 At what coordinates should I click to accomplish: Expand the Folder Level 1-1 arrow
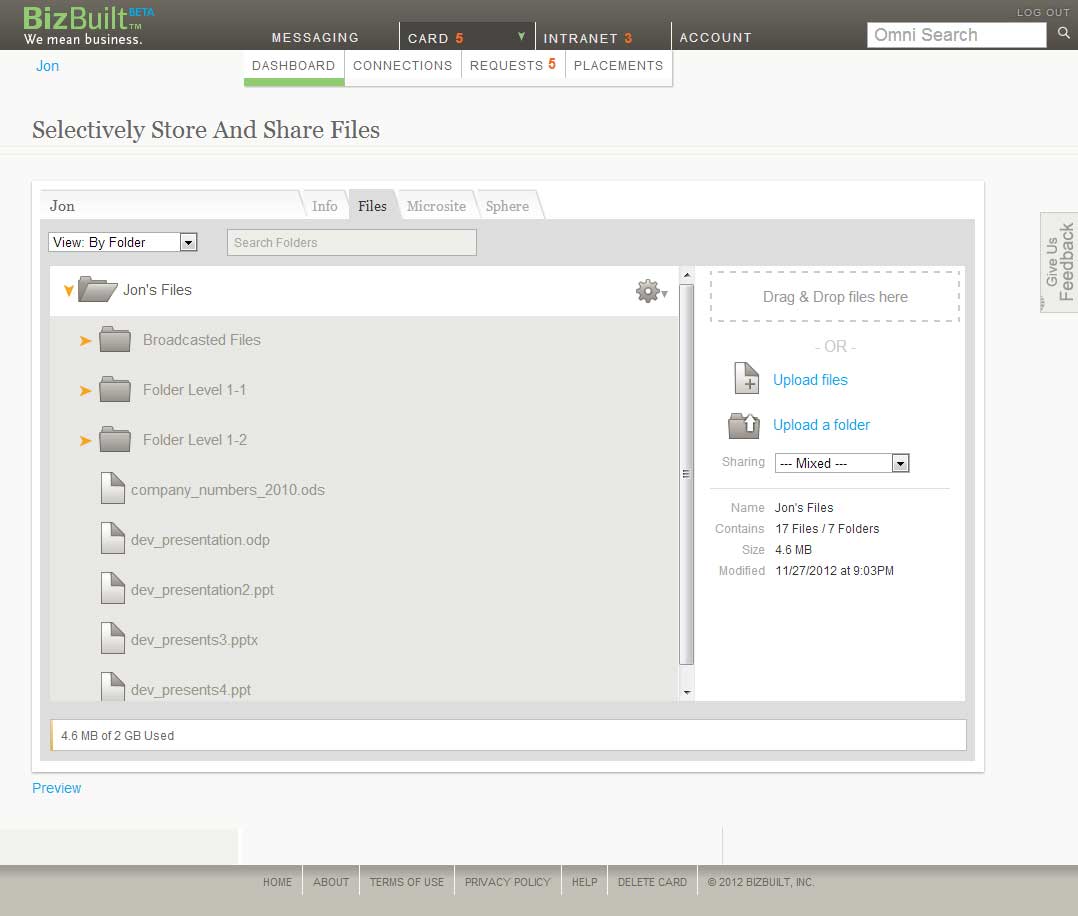(85, 391)
